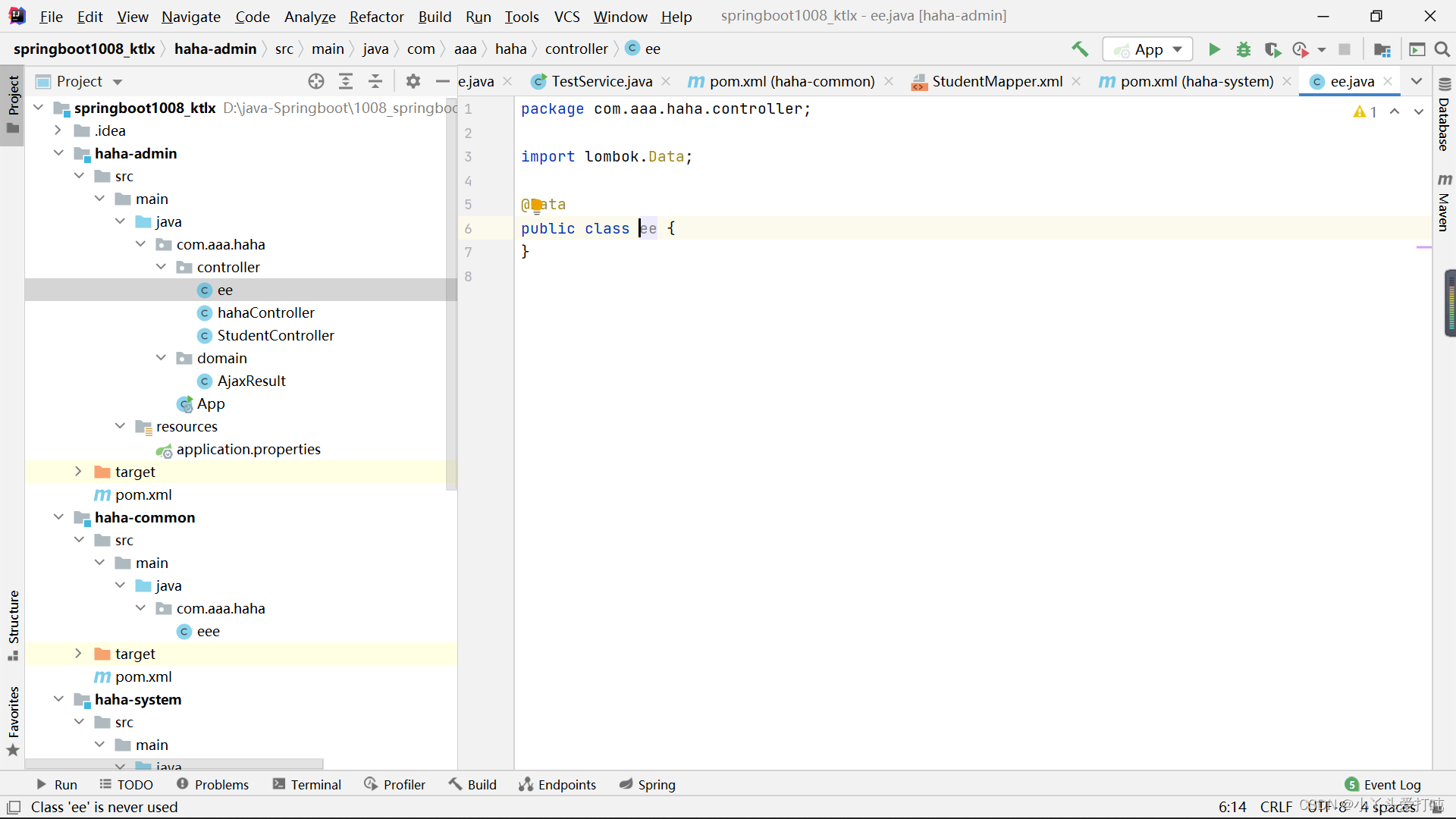Click the run anything icon beside search
1456x819 pixels.
point(1417,49)
